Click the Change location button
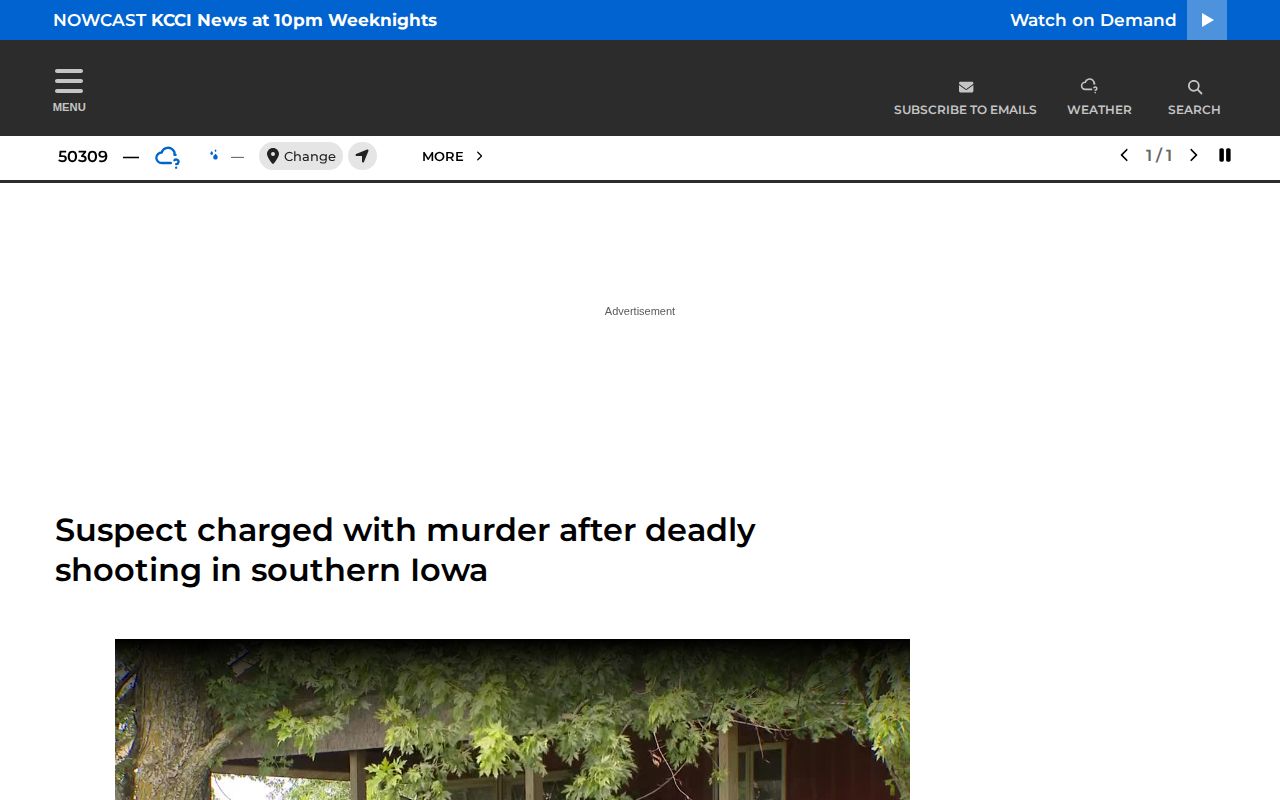Viewport: 1280px width, 800px height. click(x=301, y=156)
